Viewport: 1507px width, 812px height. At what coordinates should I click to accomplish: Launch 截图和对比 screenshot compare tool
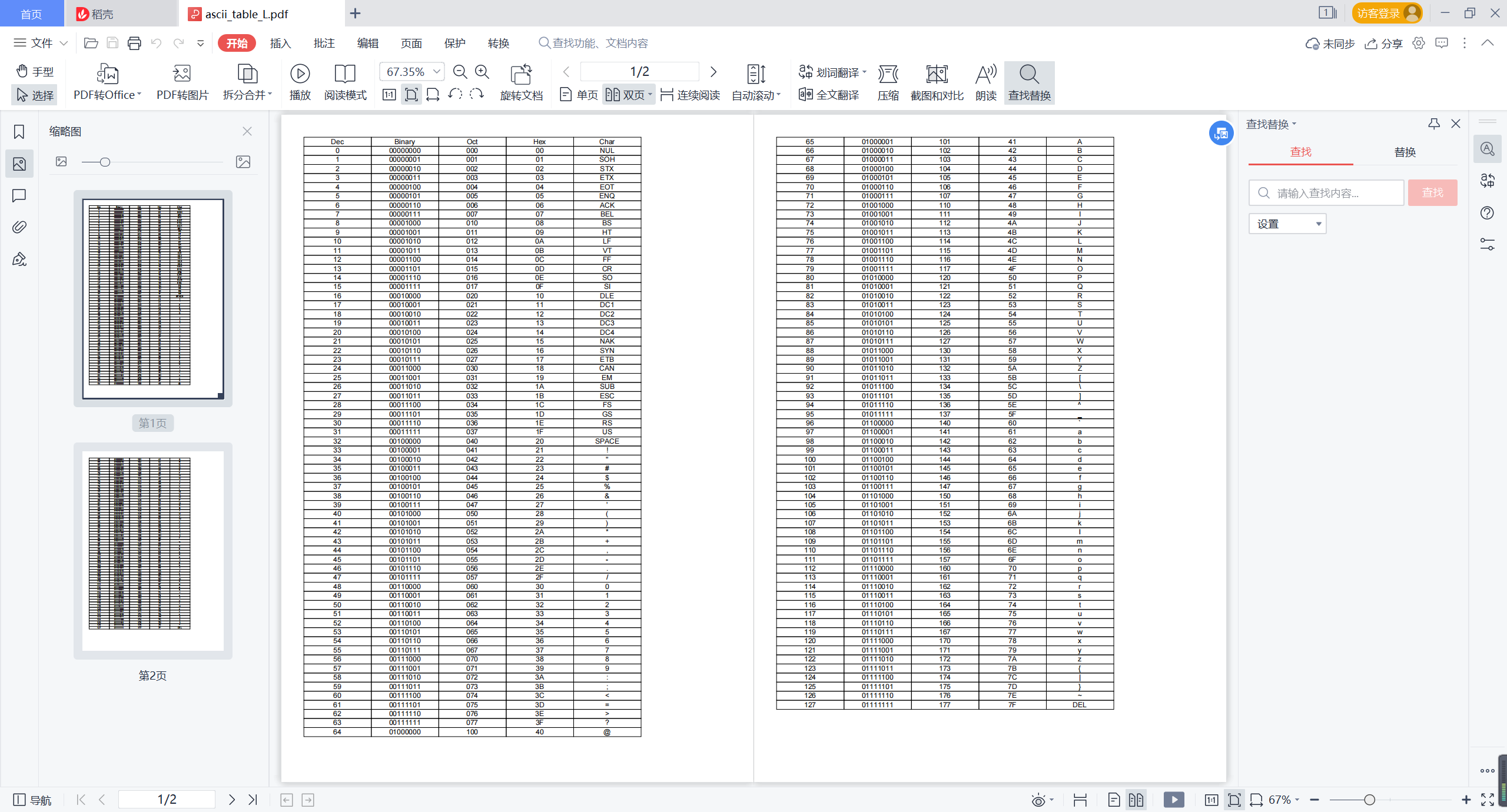click(936, 82)
